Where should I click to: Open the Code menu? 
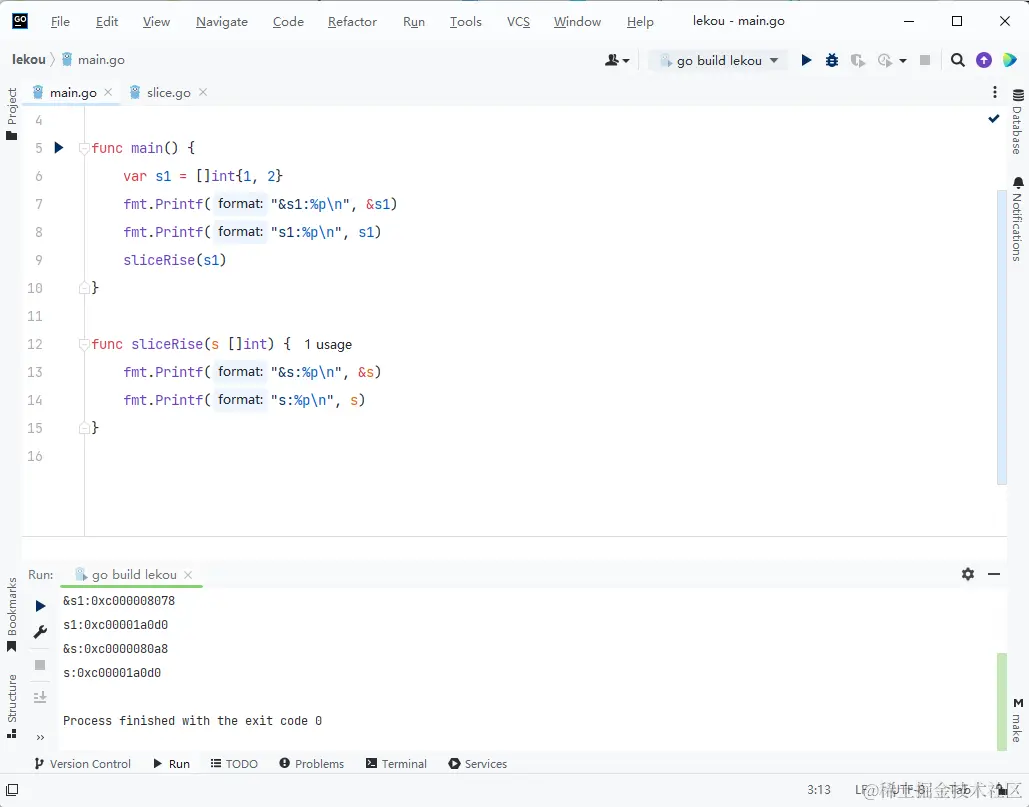[288, 22]
